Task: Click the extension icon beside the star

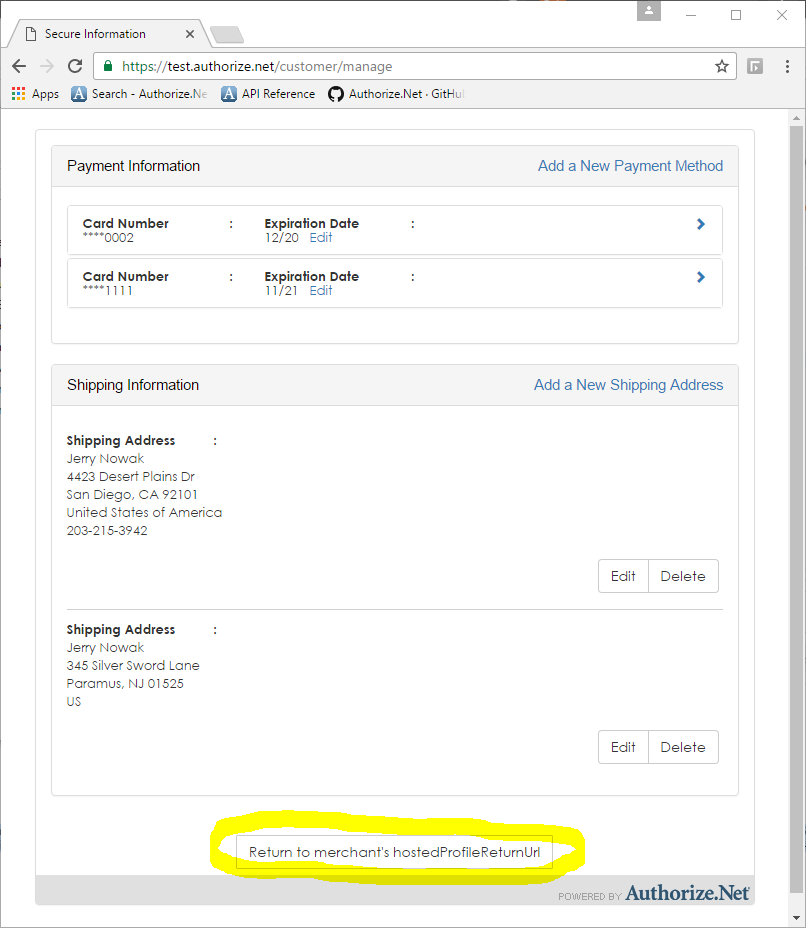Action: point(754,65)
